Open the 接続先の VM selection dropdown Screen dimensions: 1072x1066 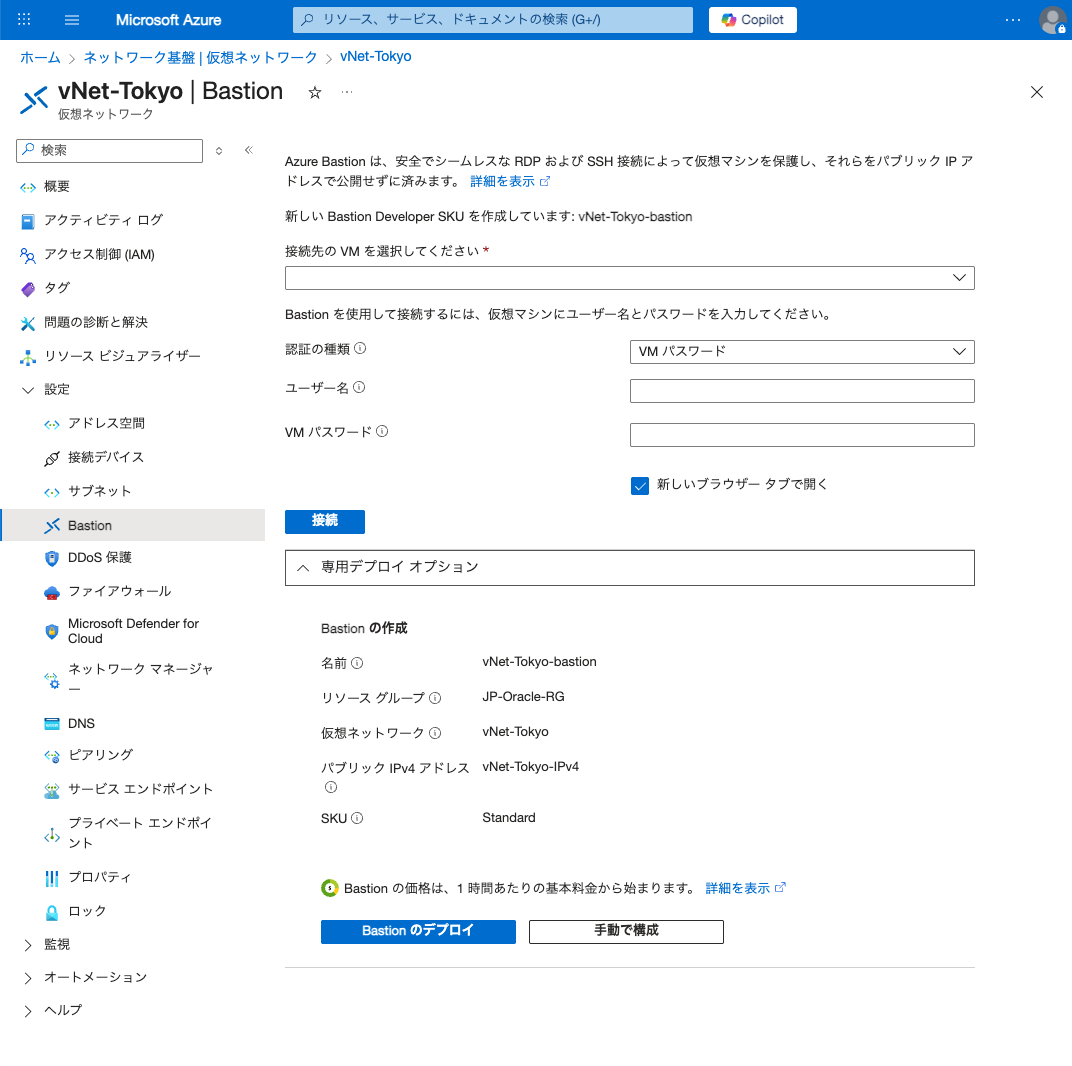point(630,278)
